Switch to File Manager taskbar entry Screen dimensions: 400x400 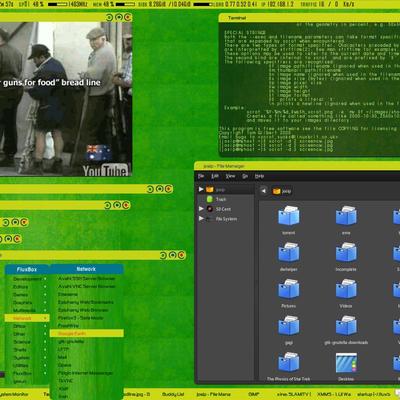point(212,394)
